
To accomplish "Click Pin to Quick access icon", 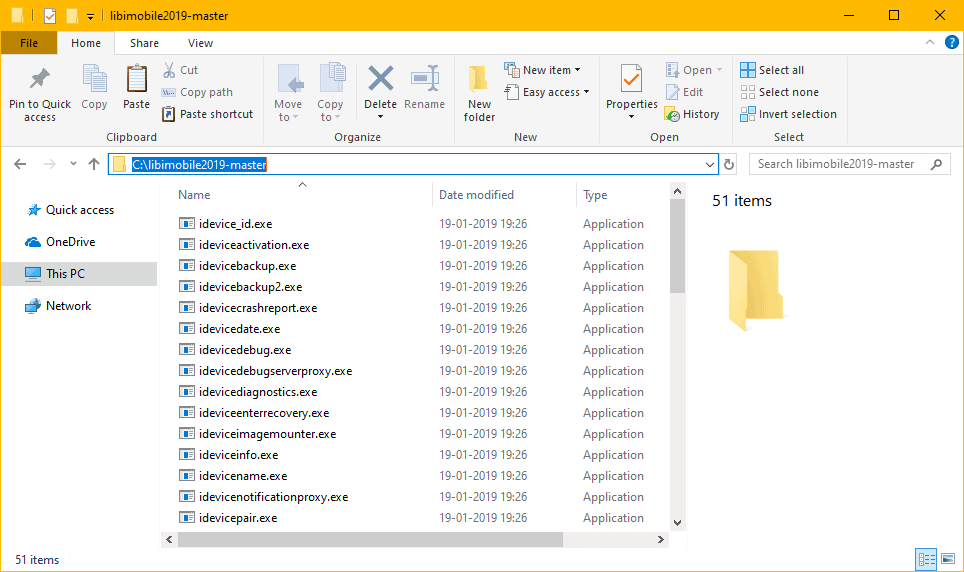I will coord(40,79).
